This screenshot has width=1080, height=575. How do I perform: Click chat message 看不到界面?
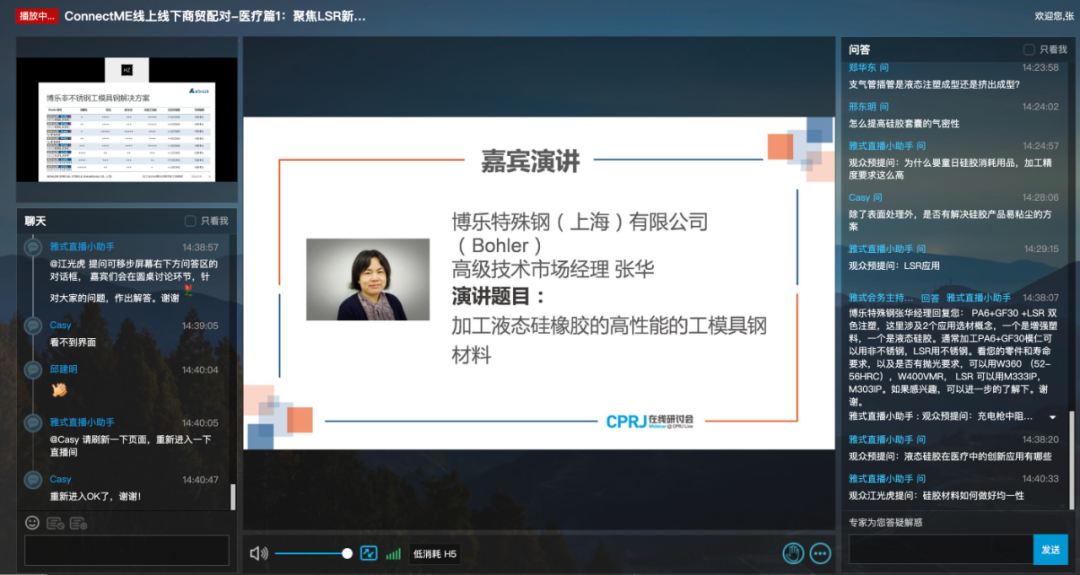click(73, 342)
